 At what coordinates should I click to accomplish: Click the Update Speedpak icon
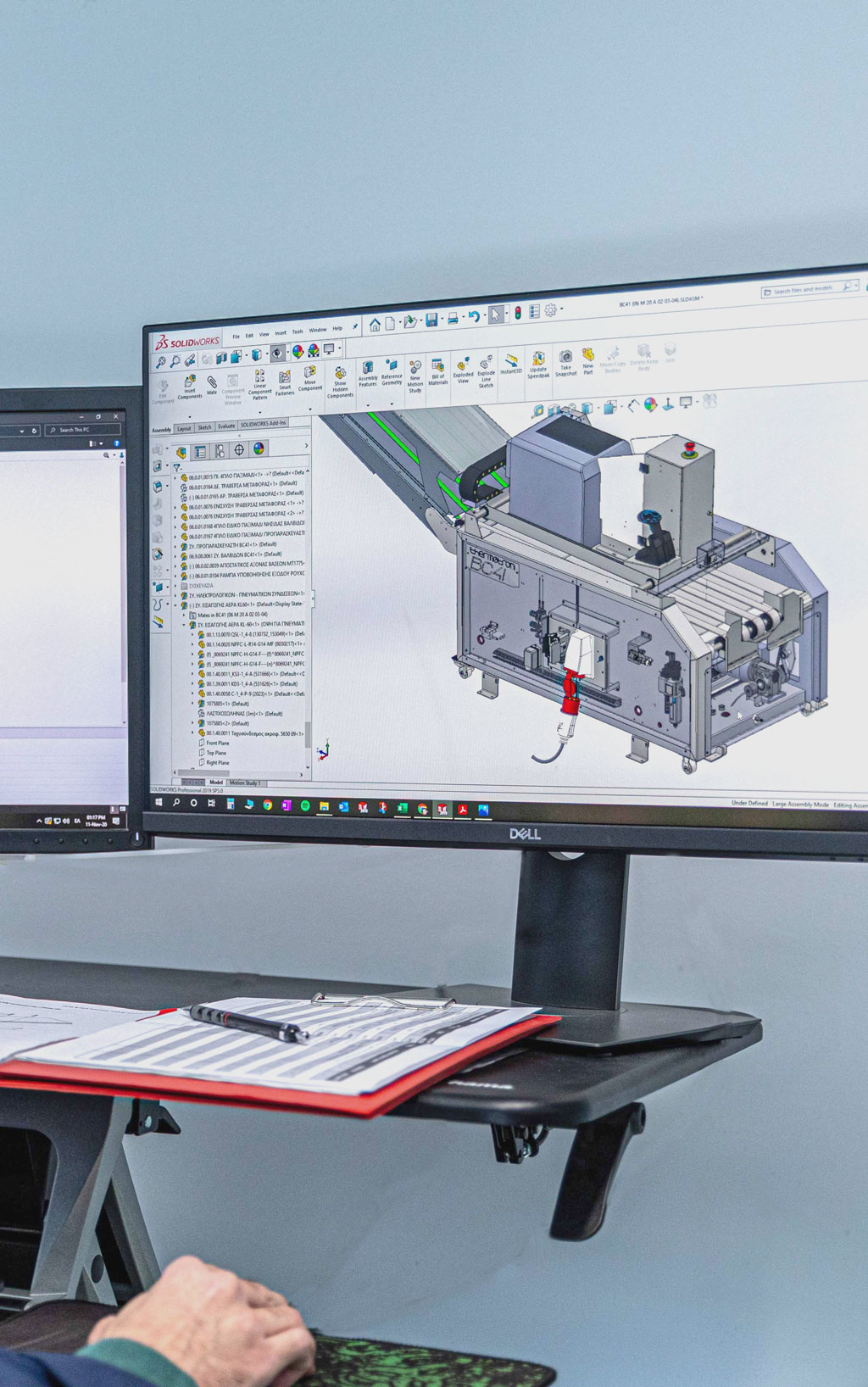[x=538, y=363]
